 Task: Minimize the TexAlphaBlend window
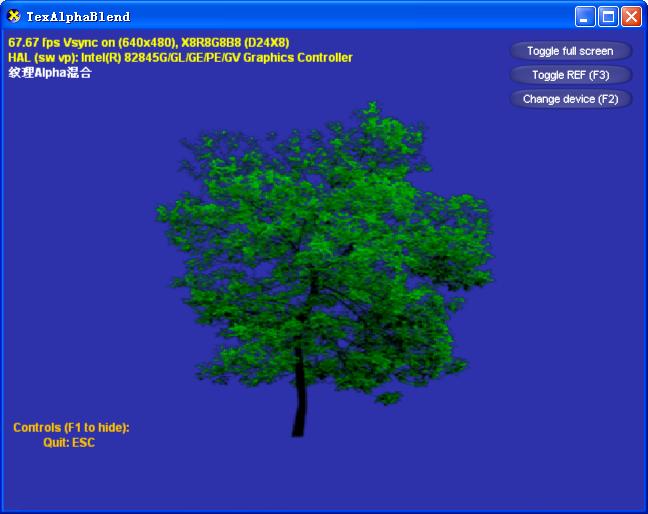point(584,17)
